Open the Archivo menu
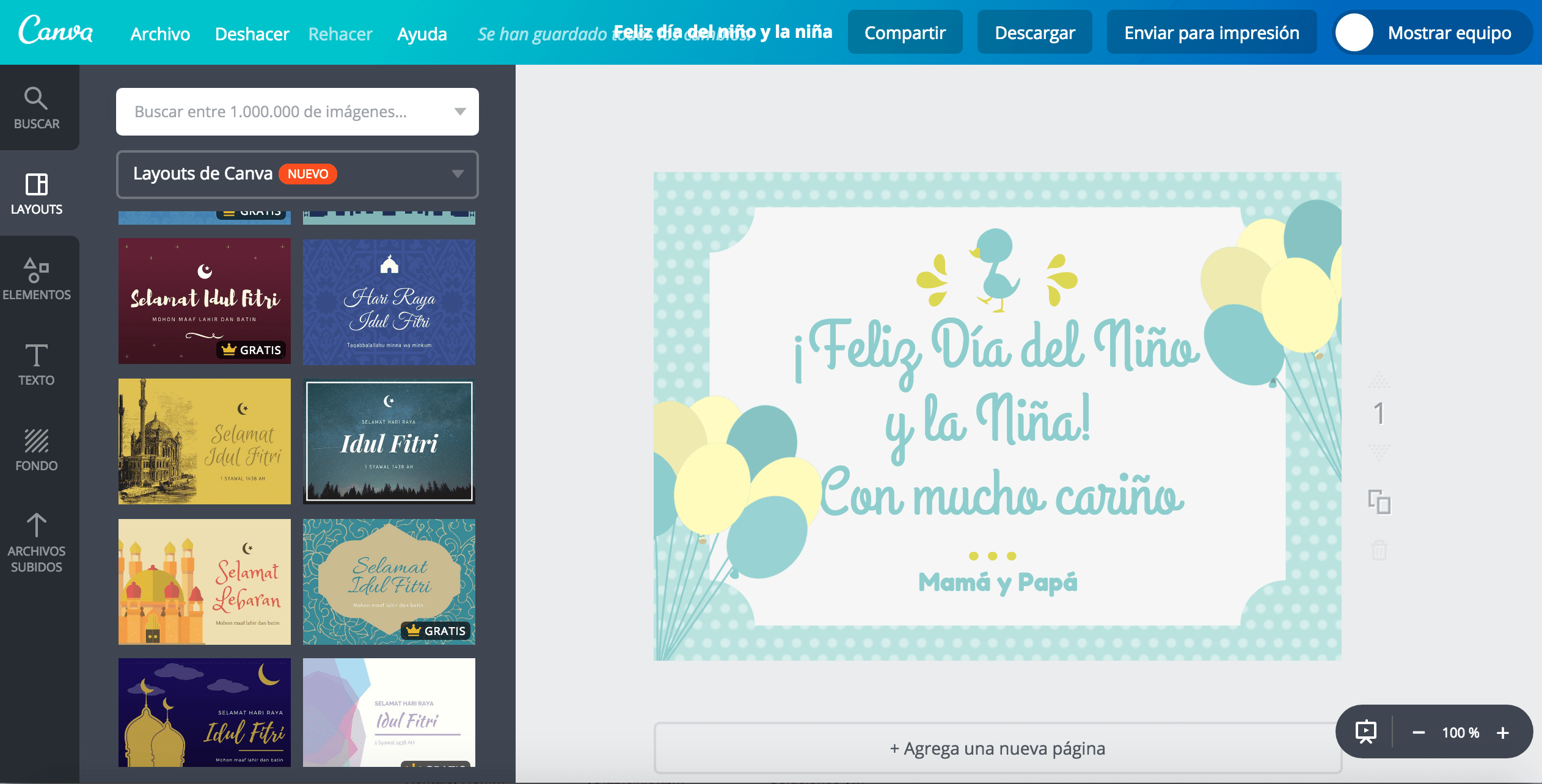The height and width of the screenshot is (784, 1542). (x=160, y=34)
